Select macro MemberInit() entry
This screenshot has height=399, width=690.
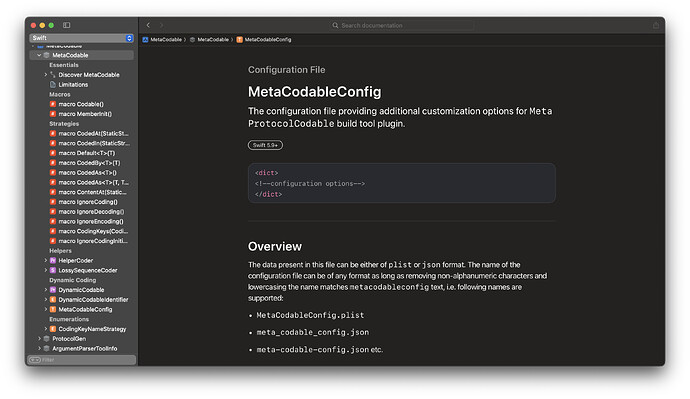point(85,114)
